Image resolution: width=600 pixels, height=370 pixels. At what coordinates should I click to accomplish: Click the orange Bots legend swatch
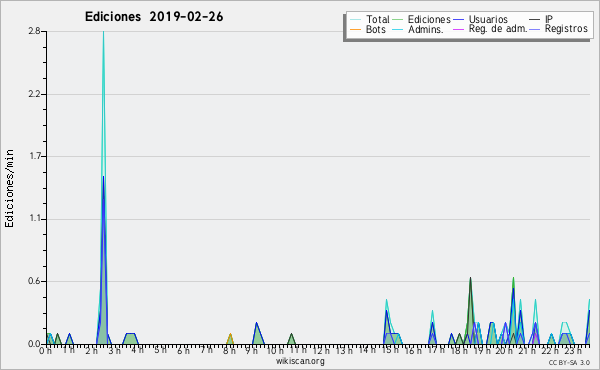pos(355,29)
